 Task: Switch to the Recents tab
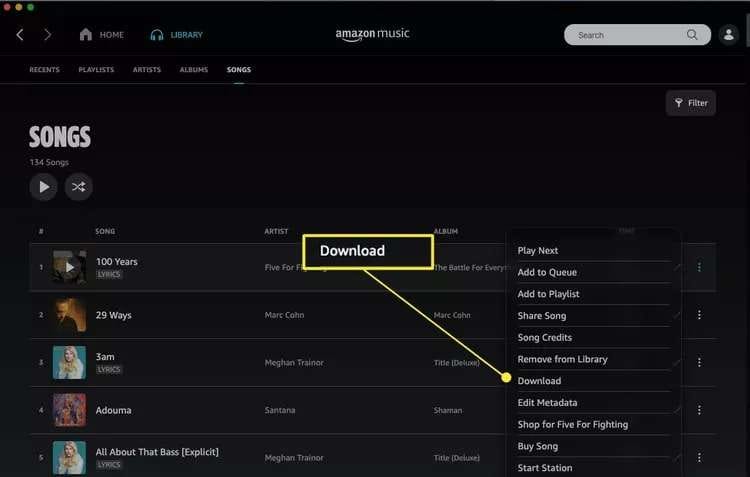click(x=44, y=69)
